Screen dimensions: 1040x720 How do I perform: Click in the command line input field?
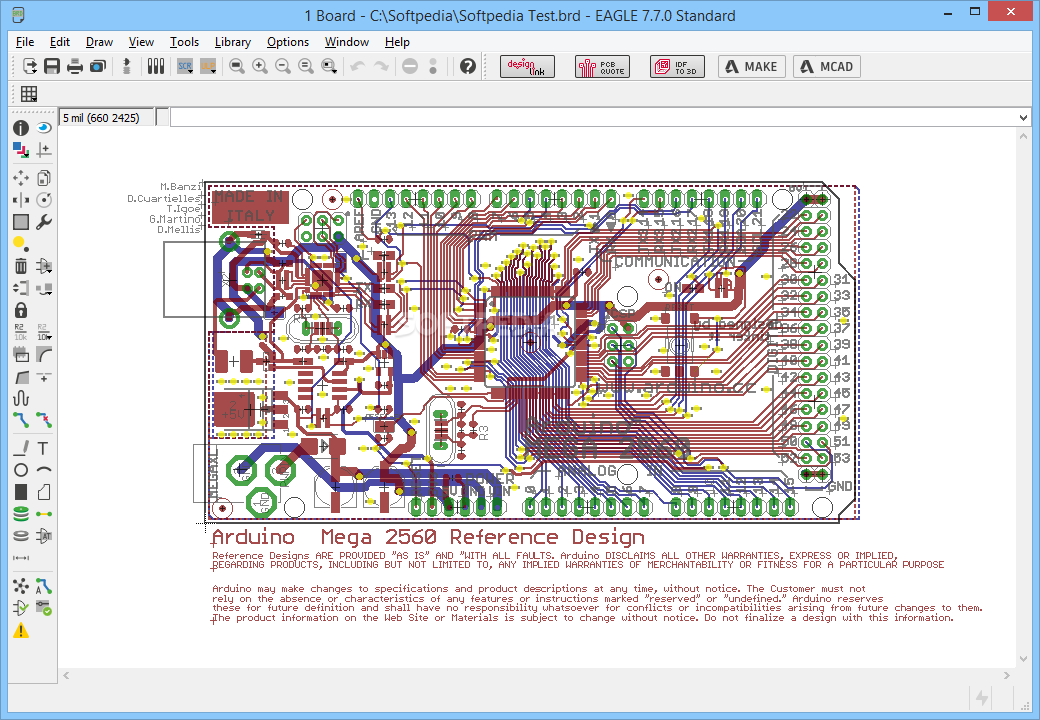point(593,118)
